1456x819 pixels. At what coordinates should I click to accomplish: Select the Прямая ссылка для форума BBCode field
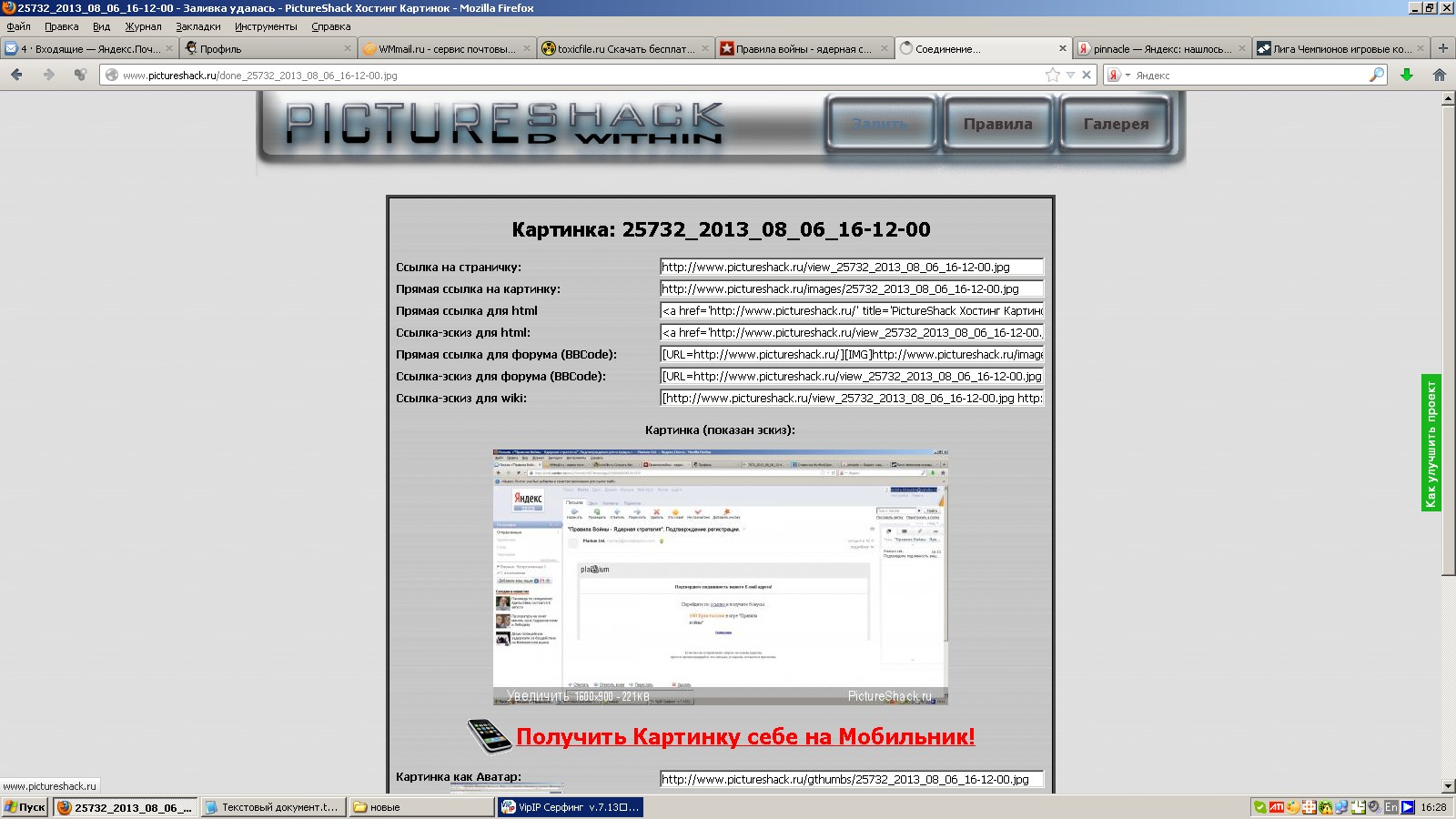pos(851,354)
